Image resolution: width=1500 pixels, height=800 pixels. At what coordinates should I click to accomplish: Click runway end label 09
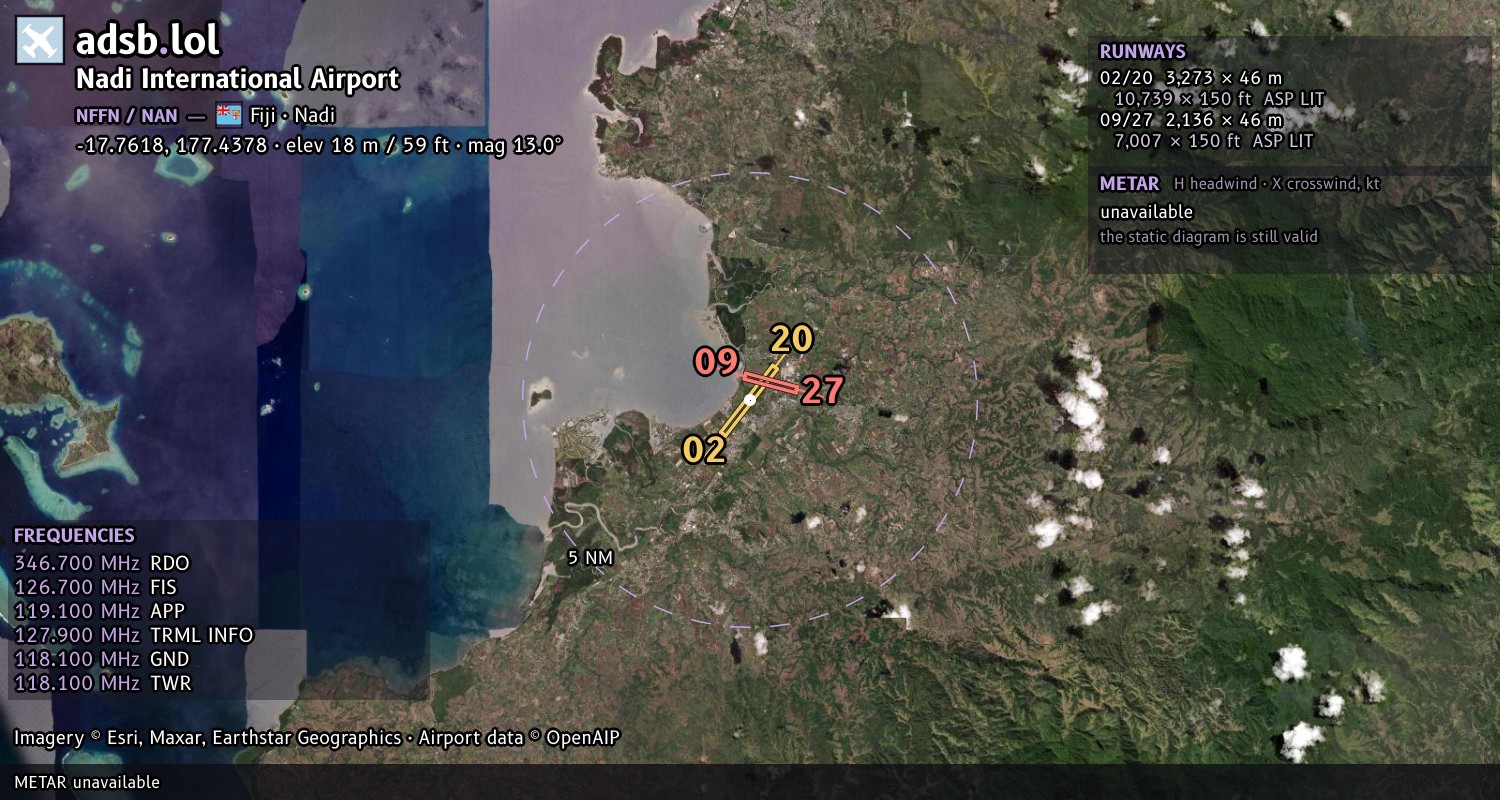click(716, 362)
